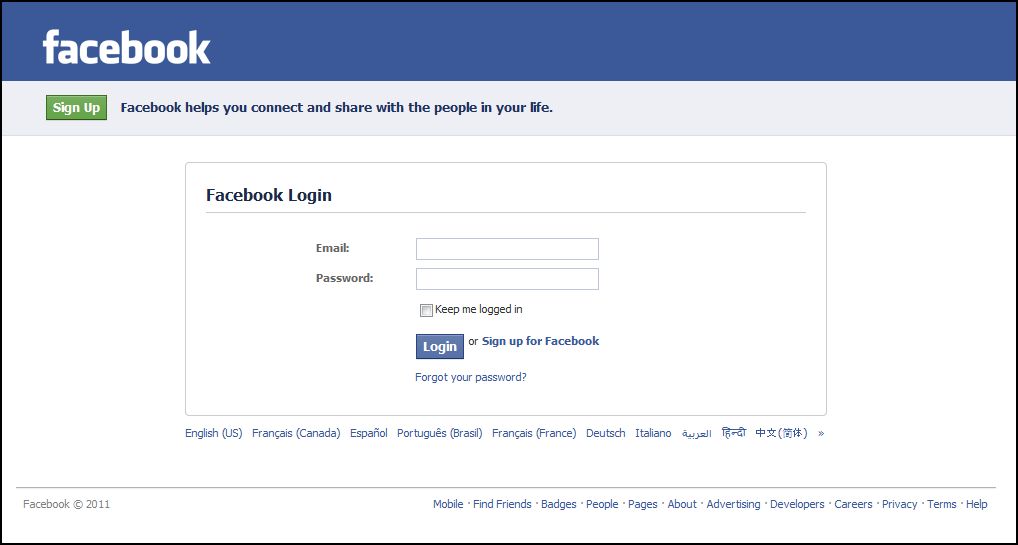Select the Arabic language link

point(697,434)
